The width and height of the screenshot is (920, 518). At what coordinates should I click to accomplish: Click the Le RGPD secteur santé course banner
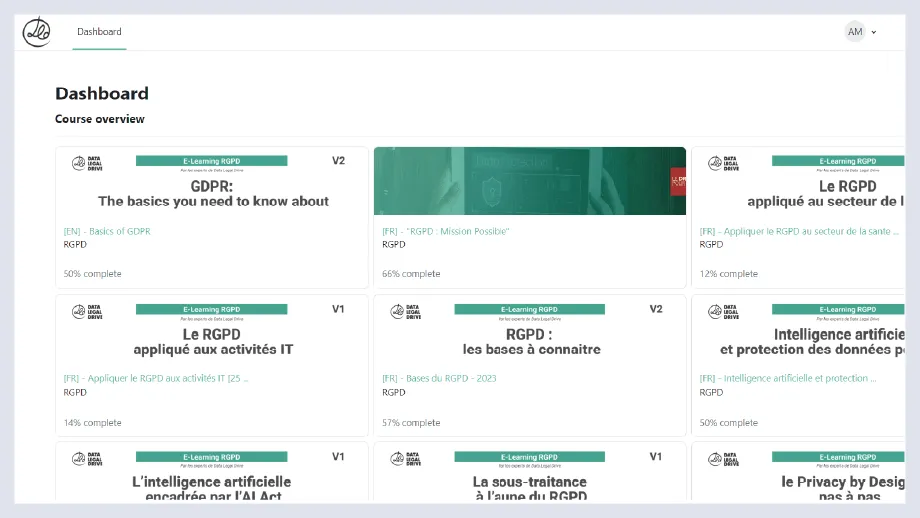[x=799, y=181]
